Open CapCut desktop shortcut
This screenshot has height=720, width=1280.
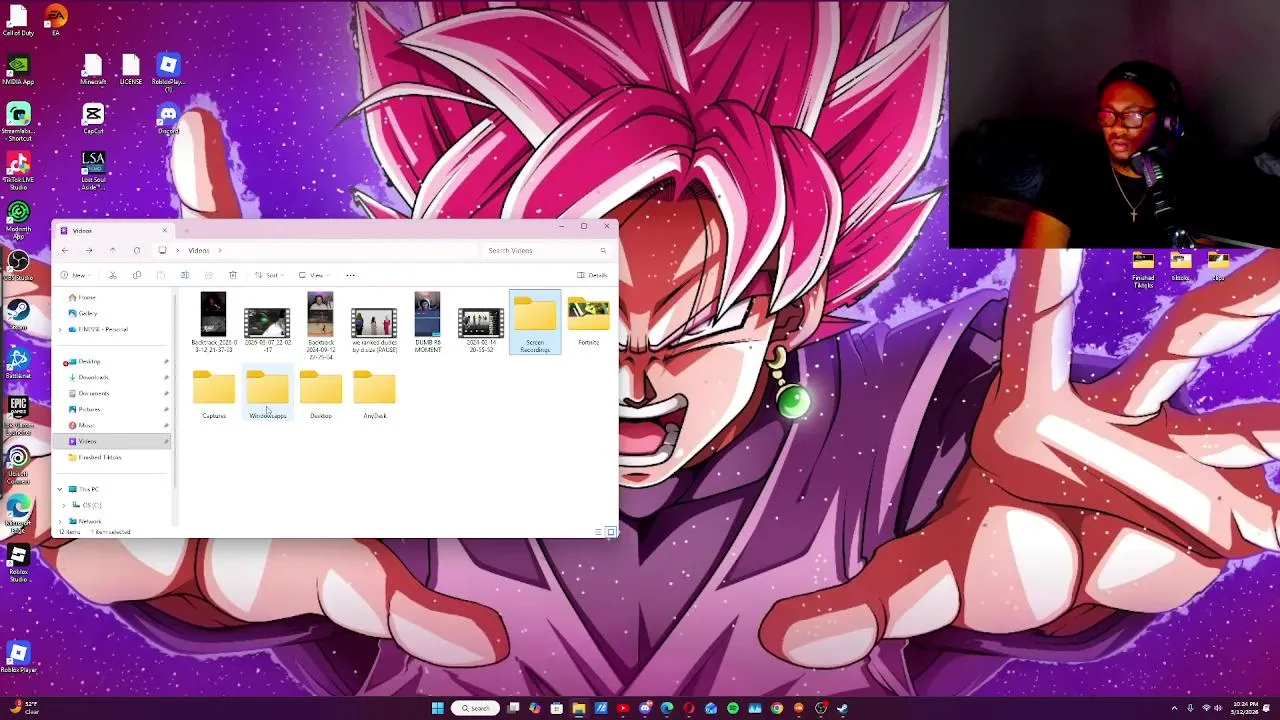pyautogui.click(x=93, y=119)
